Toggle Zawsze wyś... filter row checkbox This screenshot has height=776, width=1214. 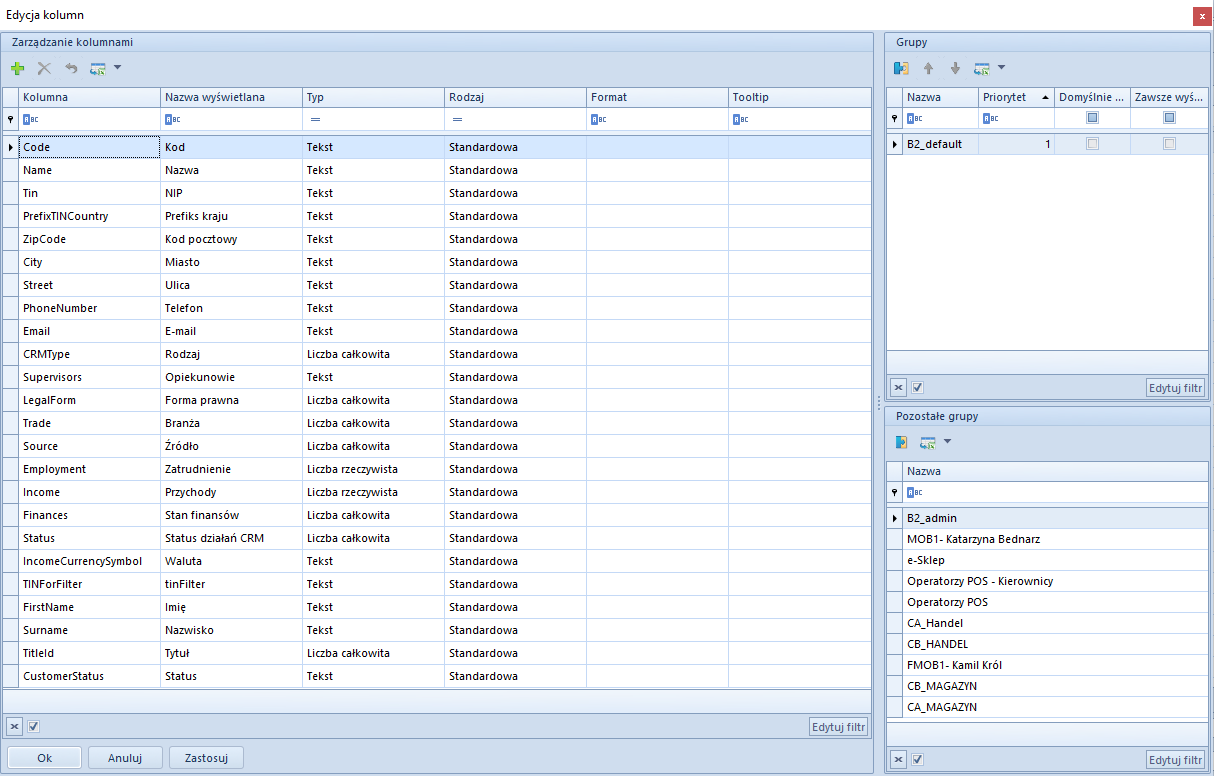coord(1169,118)
